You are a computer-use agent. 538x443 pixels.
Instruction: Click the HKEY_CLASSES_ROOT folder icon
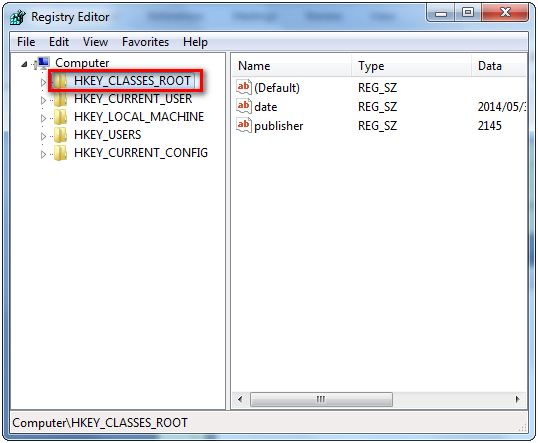[60, 81]
